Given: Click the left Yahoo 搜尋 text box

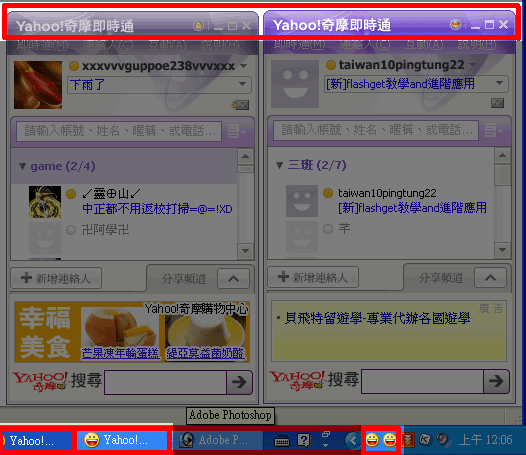Looking at the screenshot, I should (x=166, y=382).
